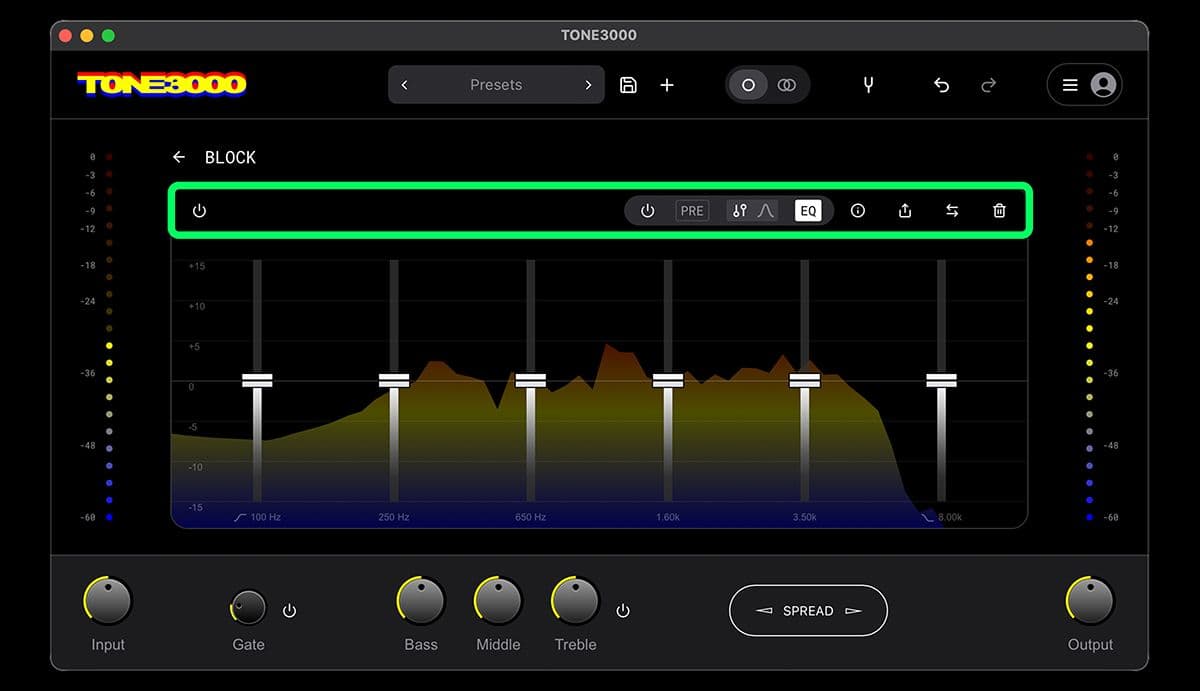Click the 650 Hz EQ slider handle
Image resolution: width=1200 pixels, height=691 pixels.
(x=530, y=381)
